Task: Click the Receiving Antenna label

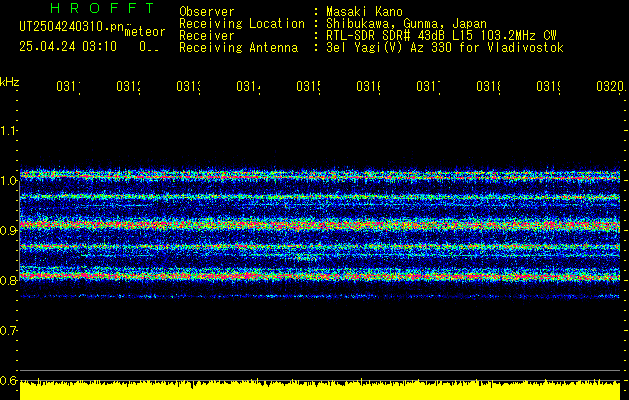Action: [239, 48]
